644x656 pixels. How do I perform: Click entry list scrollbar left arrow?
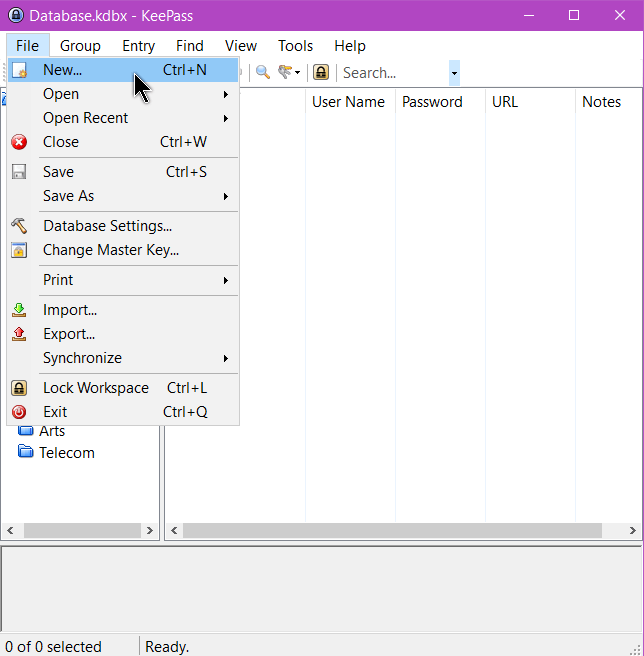coord(174,530)
